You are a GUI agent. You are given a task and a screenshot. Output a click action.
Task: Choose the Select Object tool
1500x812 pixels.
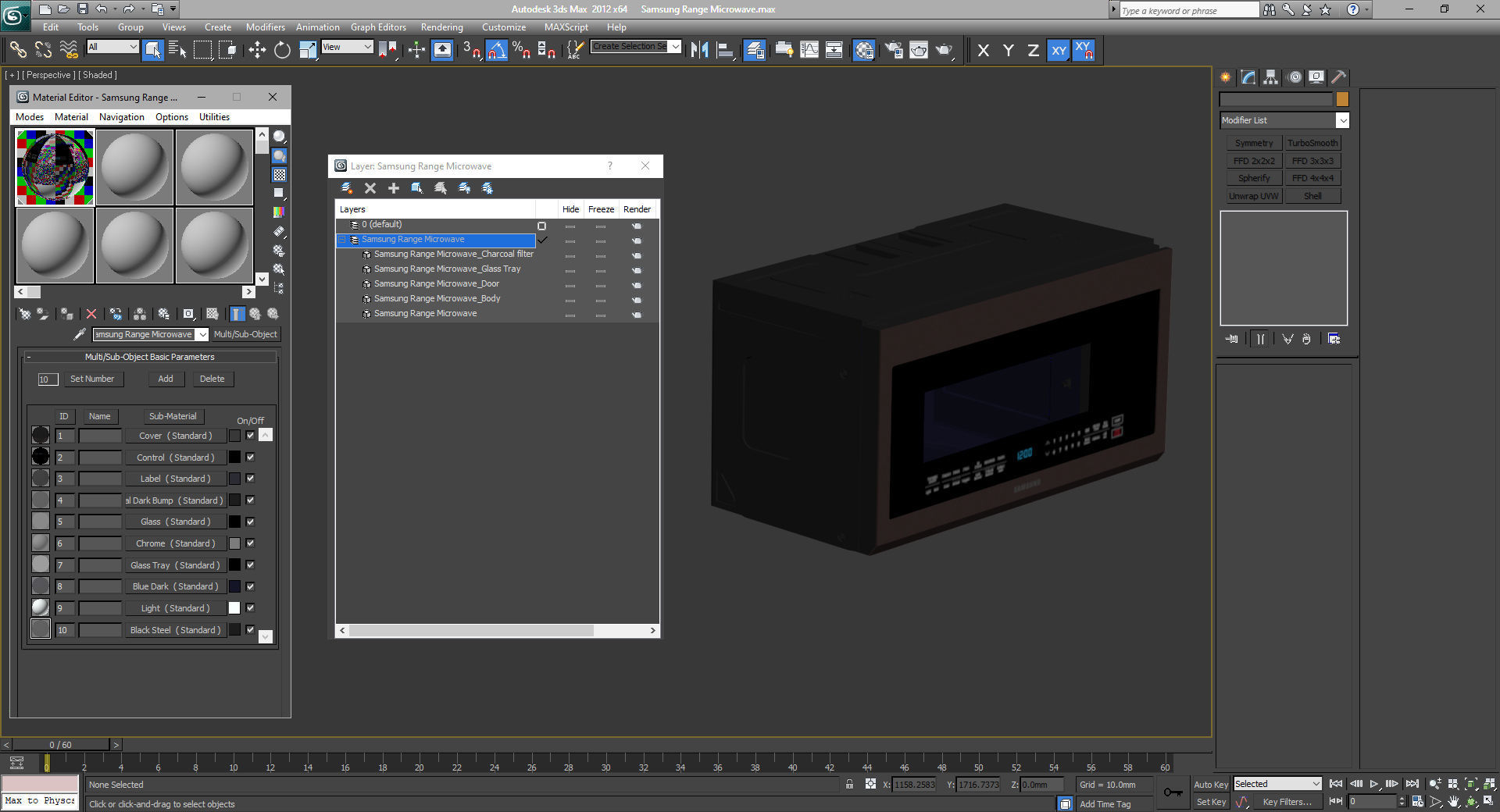click(152, 50)
